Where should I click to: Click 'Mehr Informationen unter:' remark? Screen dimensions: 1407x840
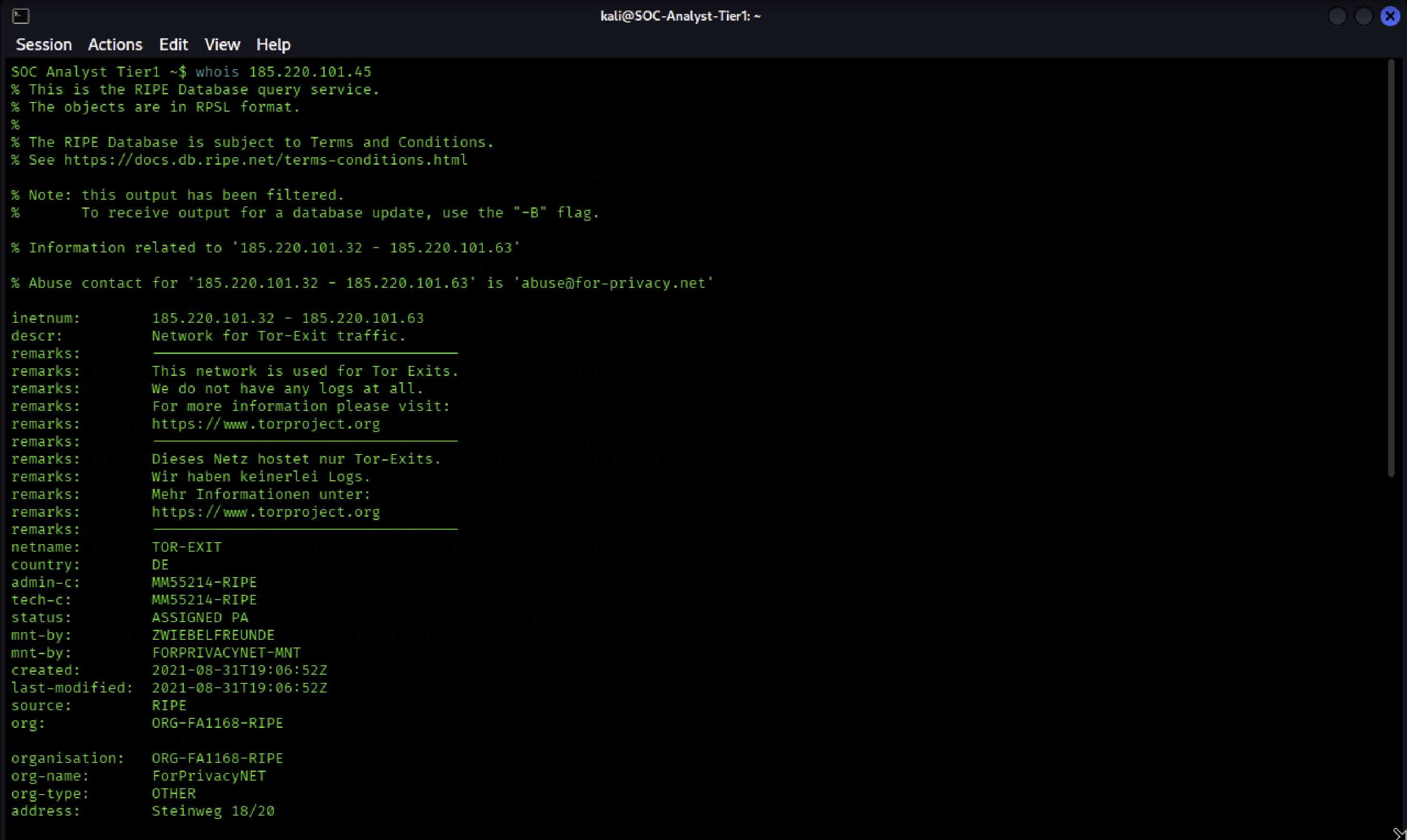261,494
